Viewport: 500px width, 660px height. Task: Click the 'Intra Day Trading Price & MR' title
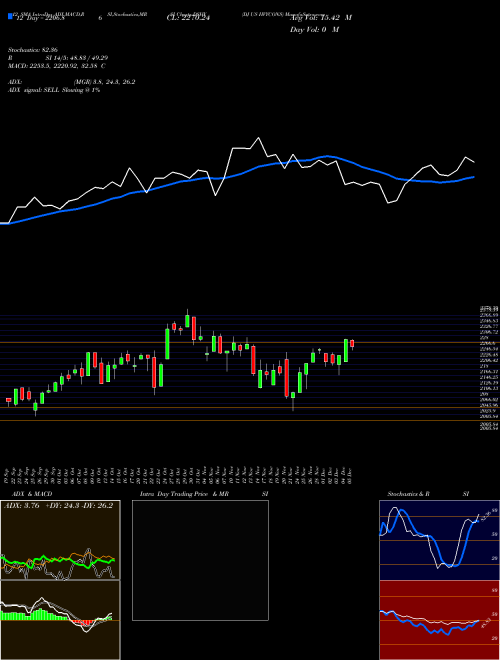pos(184,494)
